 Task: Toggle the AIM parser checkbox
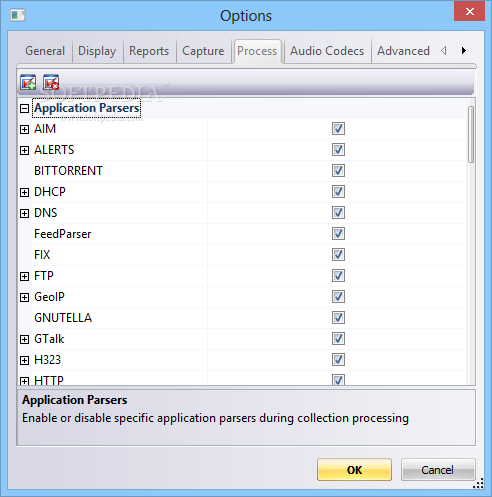coord(338,129)
